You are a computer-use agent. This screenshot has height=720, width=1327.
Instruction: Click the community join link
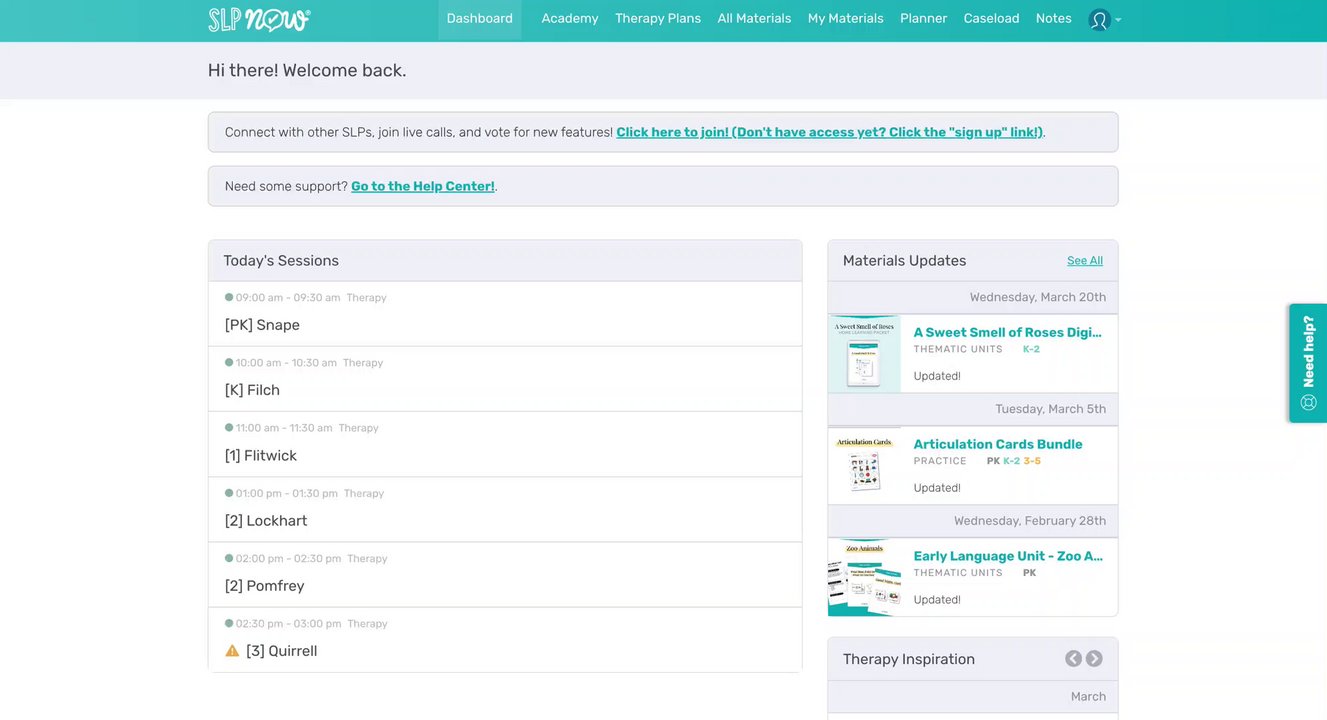(830, 132)
